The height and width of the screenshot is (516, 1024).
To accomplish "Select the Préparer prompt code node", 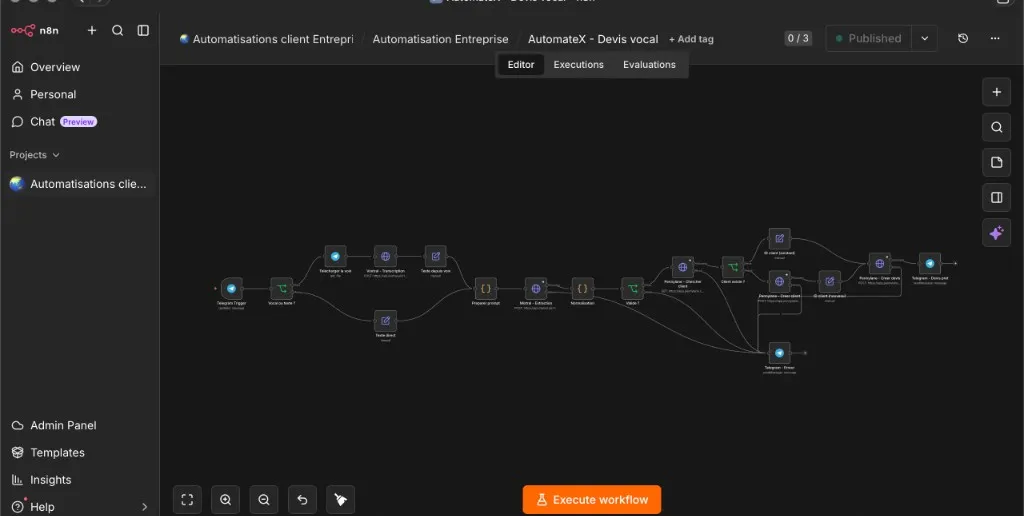I will (x=485, y=288).
